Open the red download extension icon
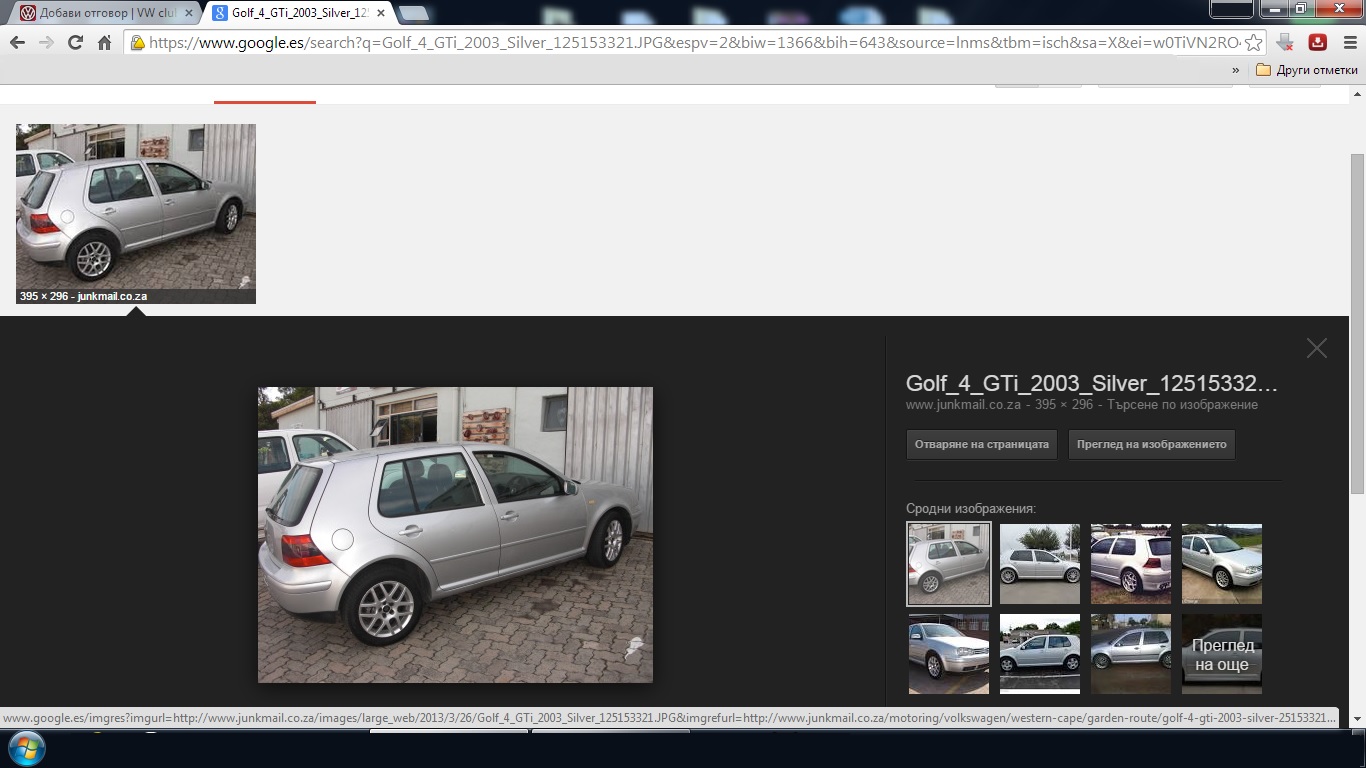1366x768 pixels. point(1318,43)
